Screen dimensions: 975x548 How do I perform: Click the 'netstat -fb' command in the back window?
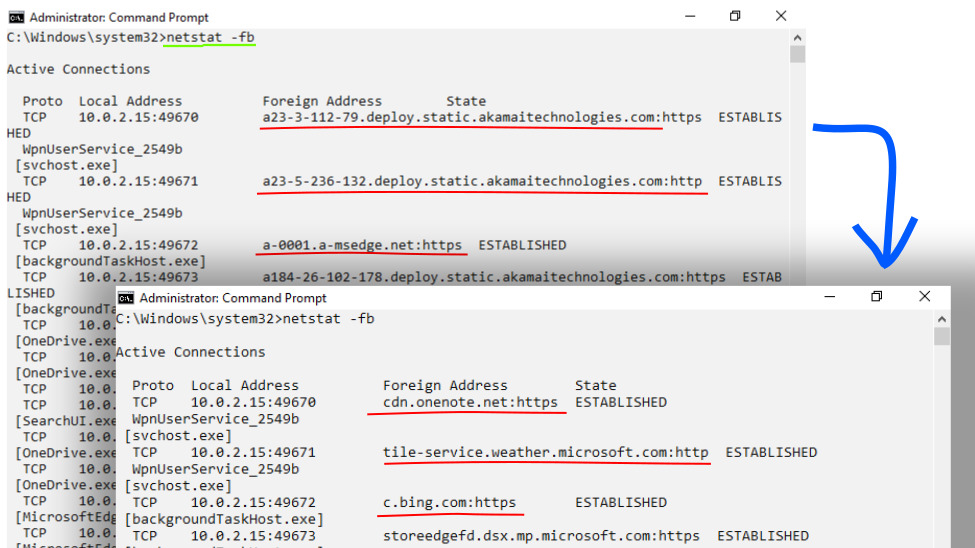211,37
